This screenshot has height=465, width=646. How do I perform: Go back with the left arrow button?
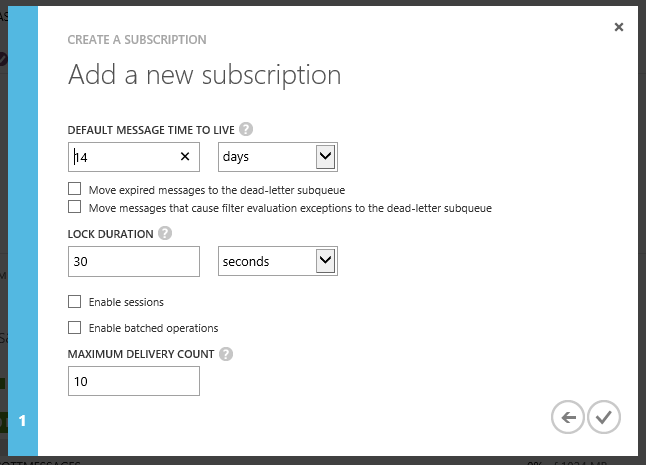coord(568,417)
